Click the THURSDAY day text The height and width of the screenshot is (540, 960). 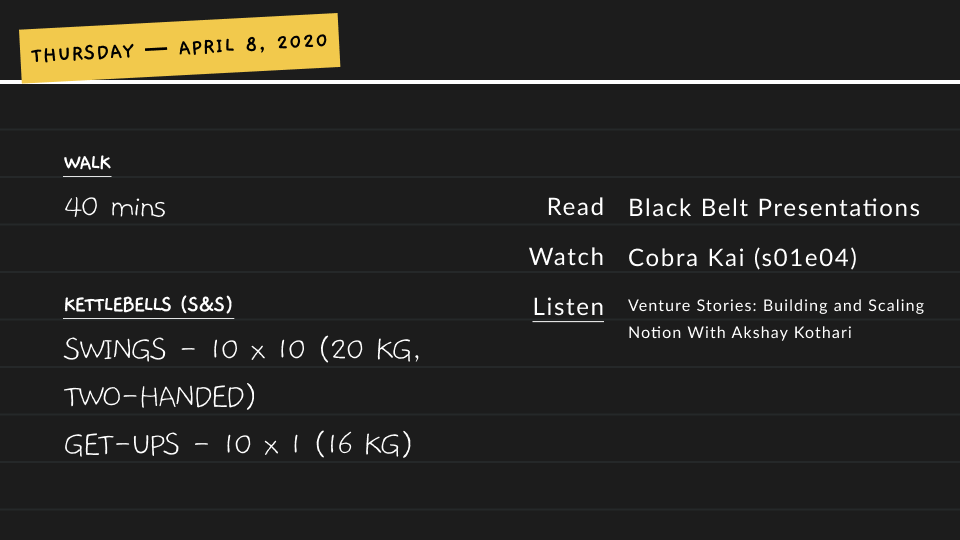[x=83, y=53]
